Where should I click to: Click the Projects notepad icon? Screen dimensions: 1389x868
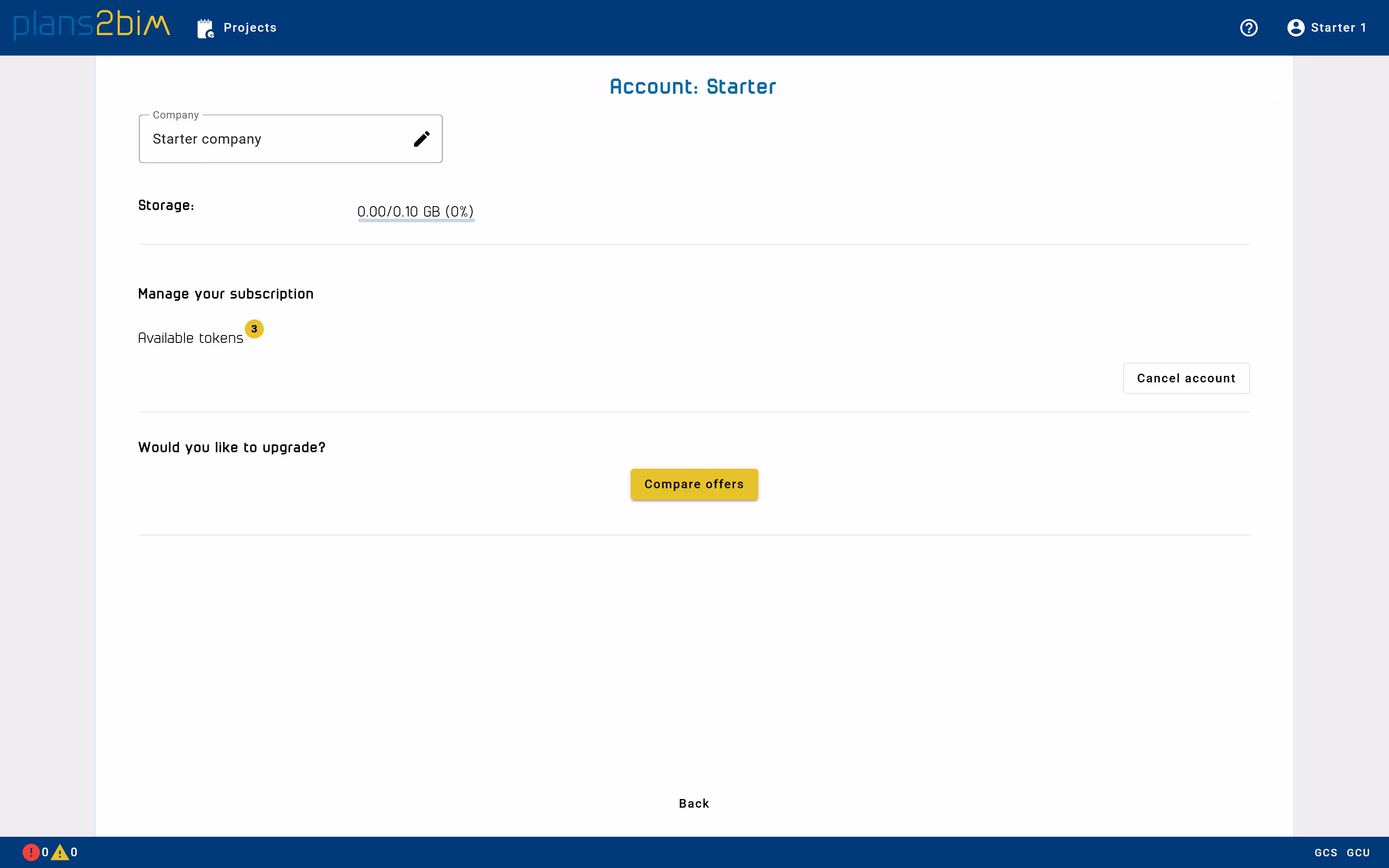click(205, 28)
